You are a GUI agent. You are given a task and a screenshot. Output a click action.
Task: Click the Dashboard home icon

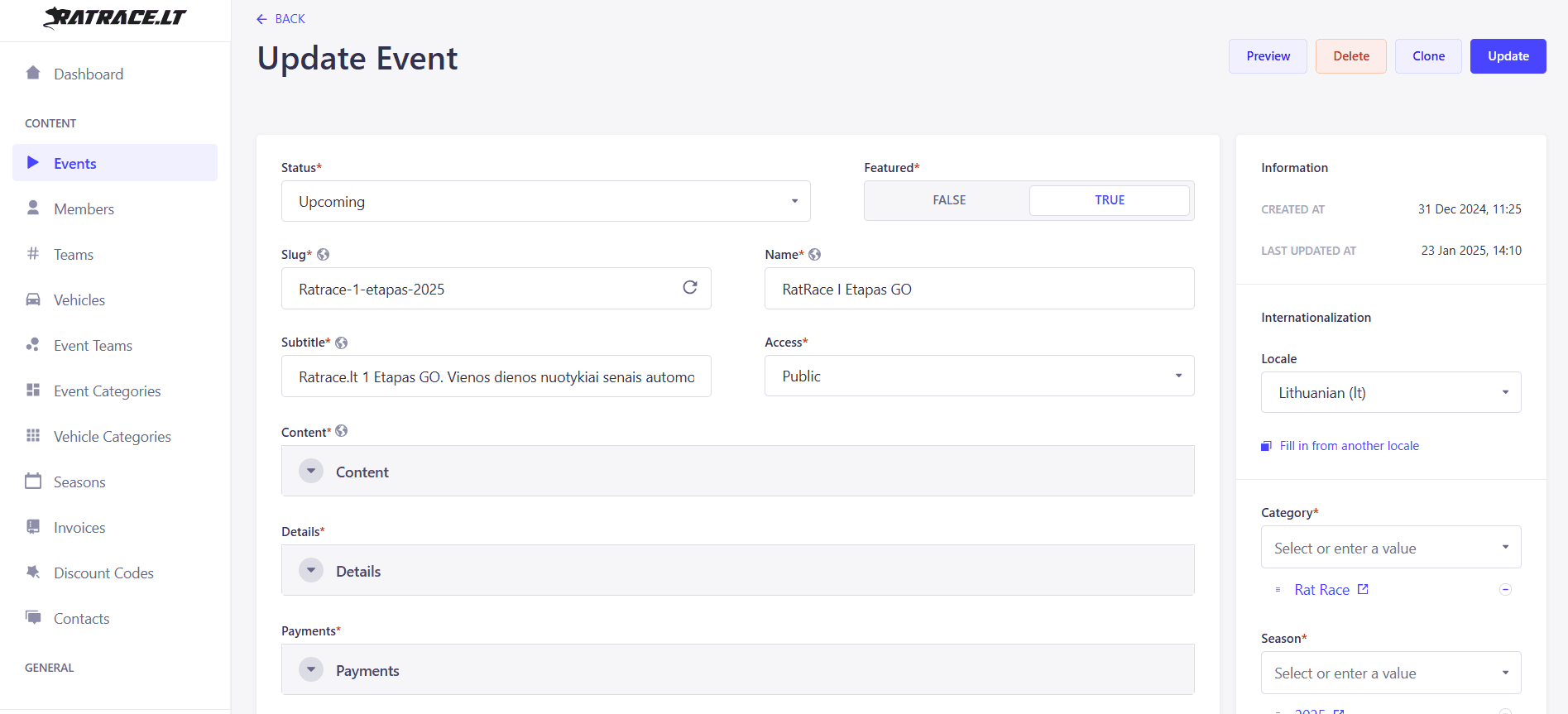tap(33, 73)
